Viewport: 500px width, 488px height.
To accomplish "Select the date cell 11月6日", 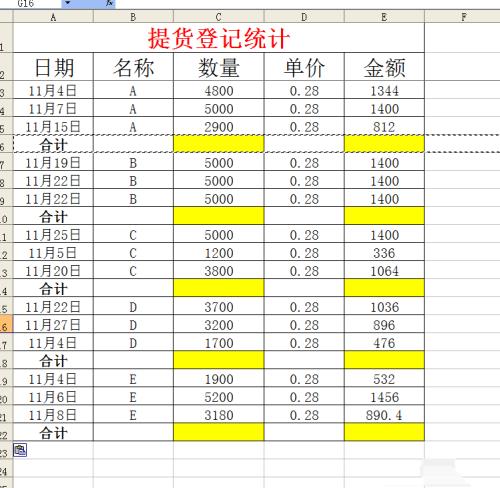I will pos(53,396).
